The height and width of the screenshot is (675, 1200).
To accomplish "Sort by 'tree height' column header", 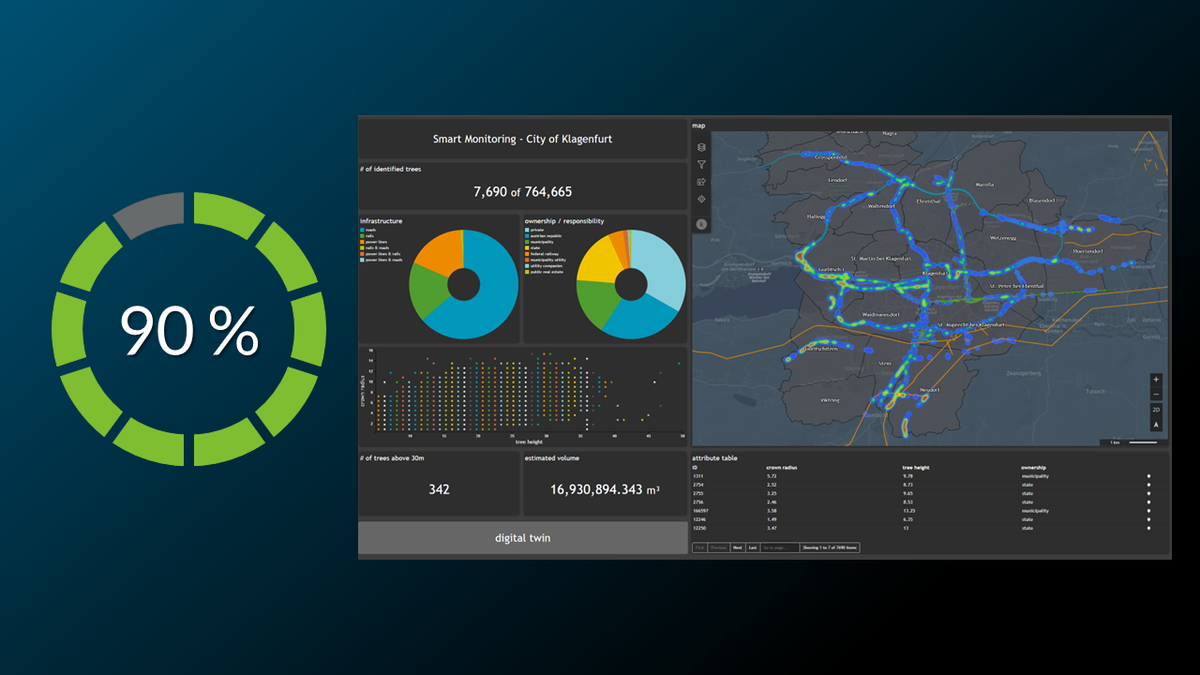I will (917, 467).
